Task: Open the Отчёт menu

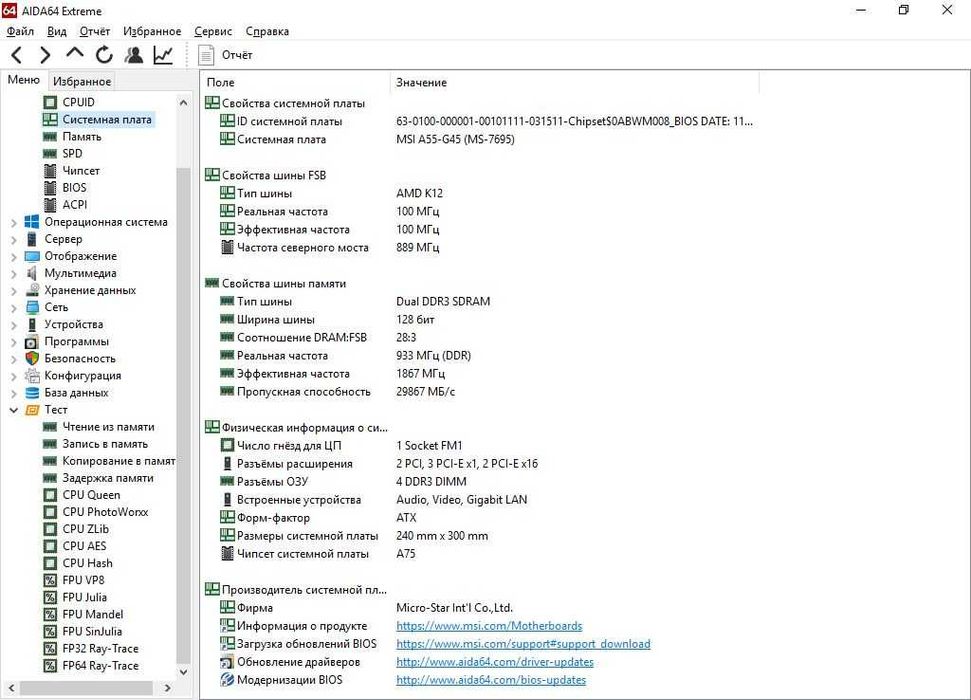Action: coord(94,32)
